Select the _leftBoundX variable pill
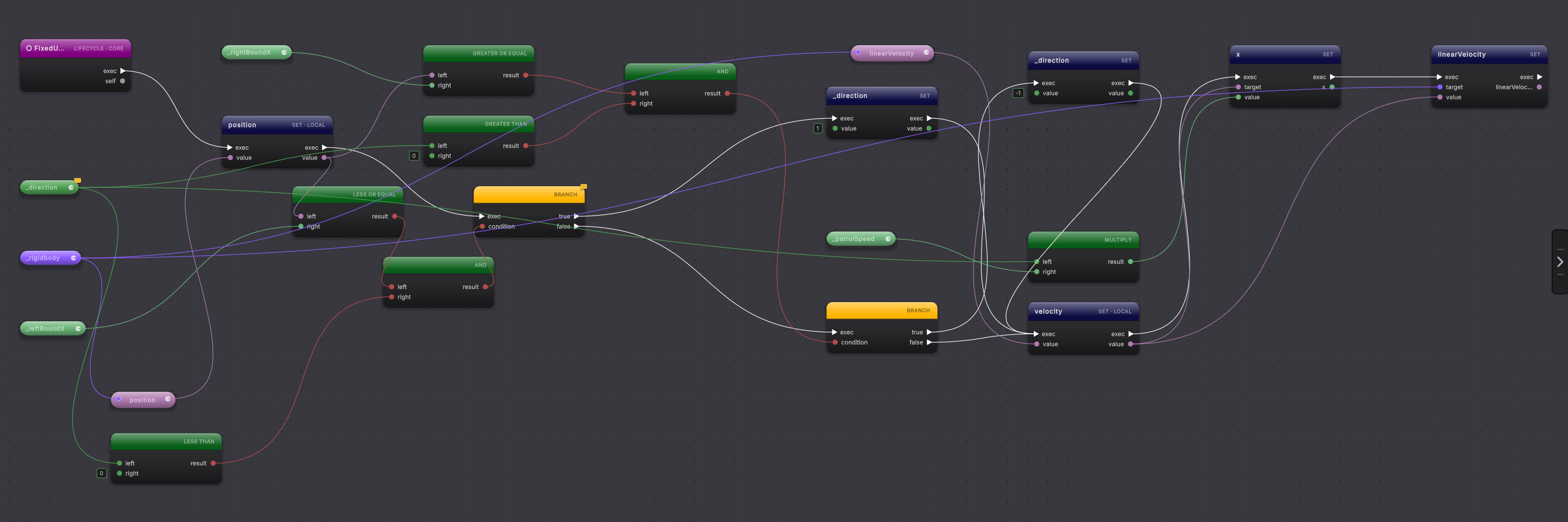 pos(53,329)
